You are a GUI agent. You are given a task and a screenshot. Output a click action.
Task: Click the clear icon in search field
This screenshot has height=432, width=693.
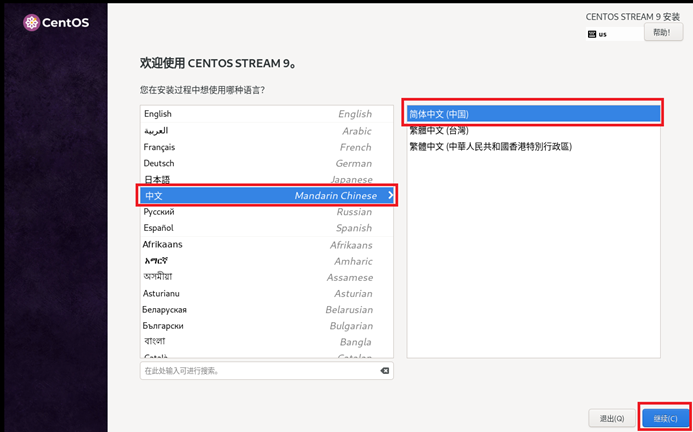click(385, 371)
